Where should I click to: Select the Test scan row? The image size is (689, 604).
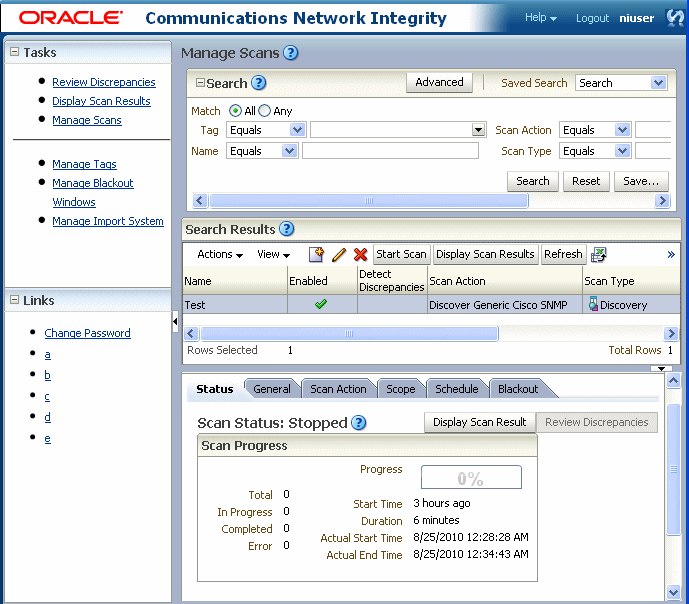point(431,304)
